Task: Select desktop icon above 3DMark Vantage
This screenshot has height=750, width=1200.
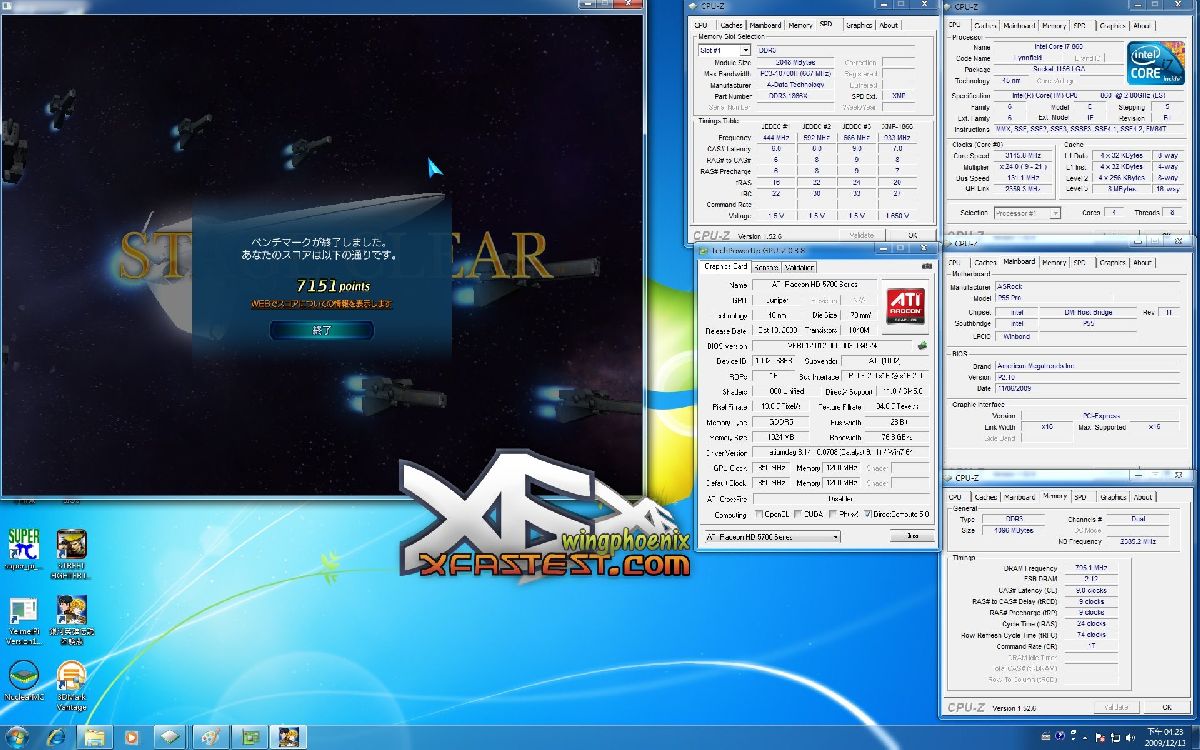Action: pos(71,620)
